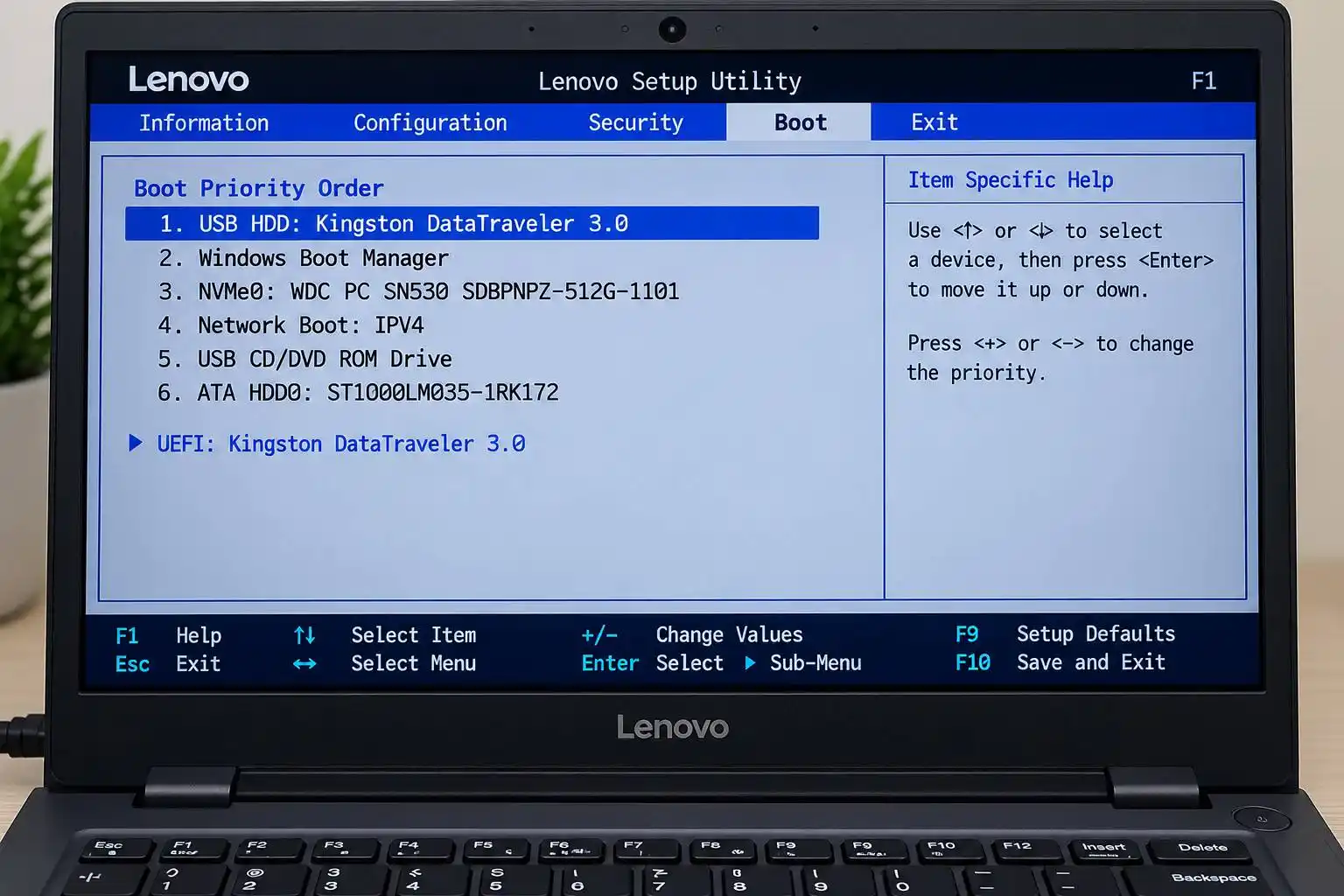
Task: Open UEFI: Kingston DataTraveler 3.0 submenu text
Action: 341,444
